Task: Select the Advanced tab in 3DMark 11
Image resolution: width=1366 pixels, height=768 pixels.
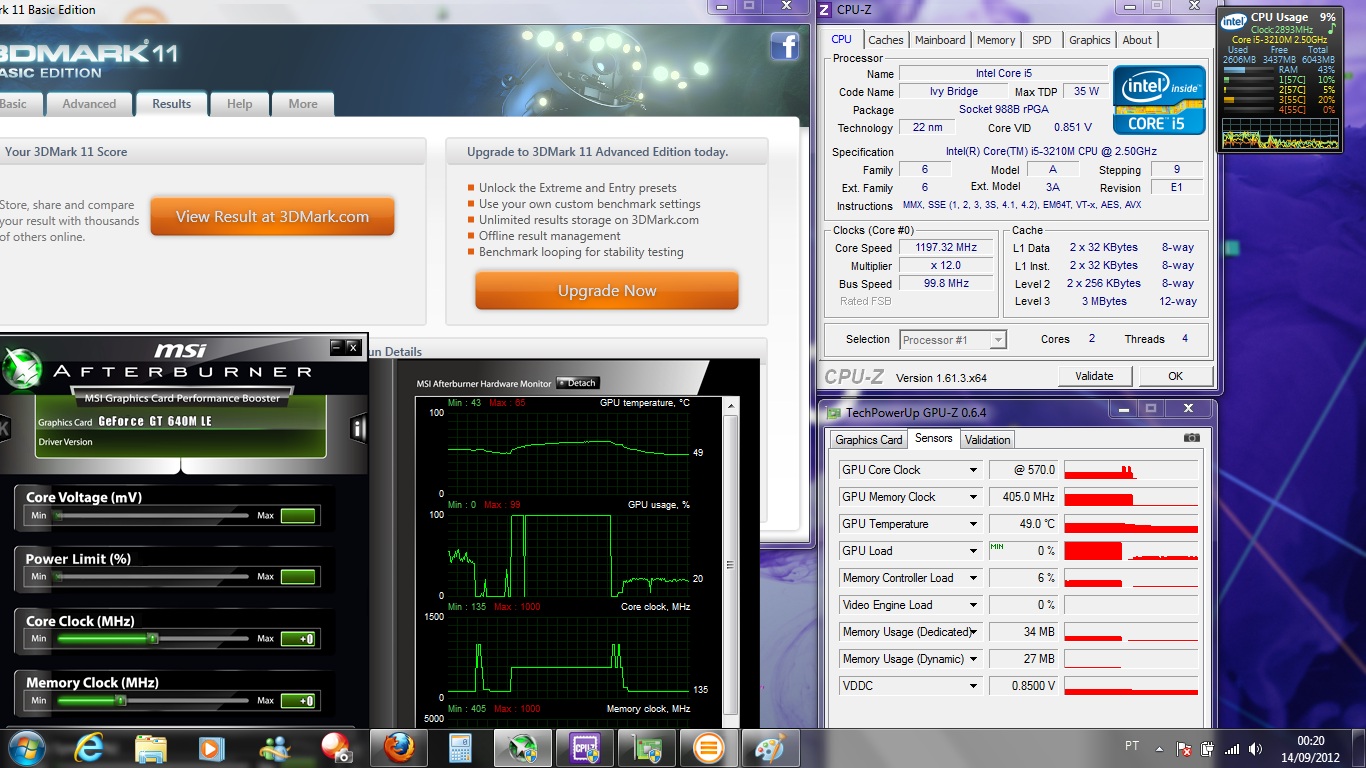Action: [x=89, y=104]
